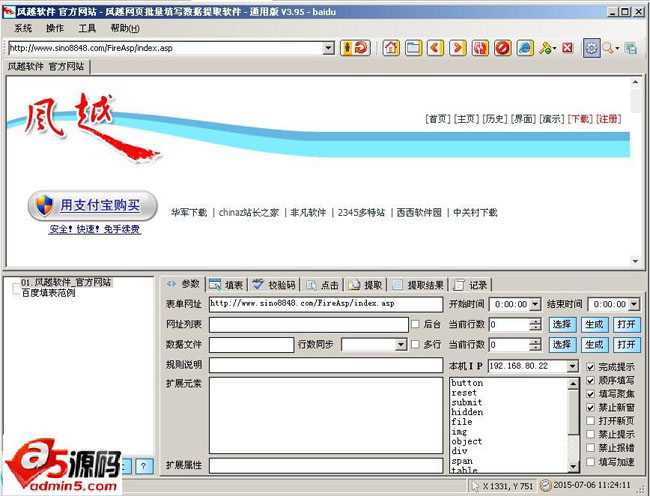Expand the 行数同步 combo box
This screenshot has width=650, height=496.
tap(400, 344)
